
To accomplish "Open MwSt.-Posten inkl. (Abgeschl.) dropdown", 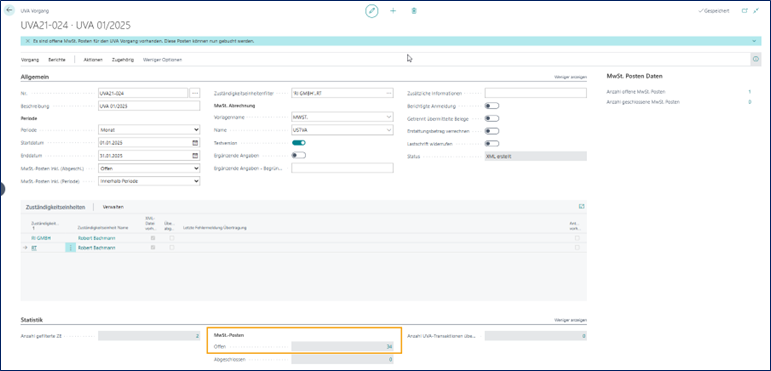I will pyautogui.click(x=149, y=168).
